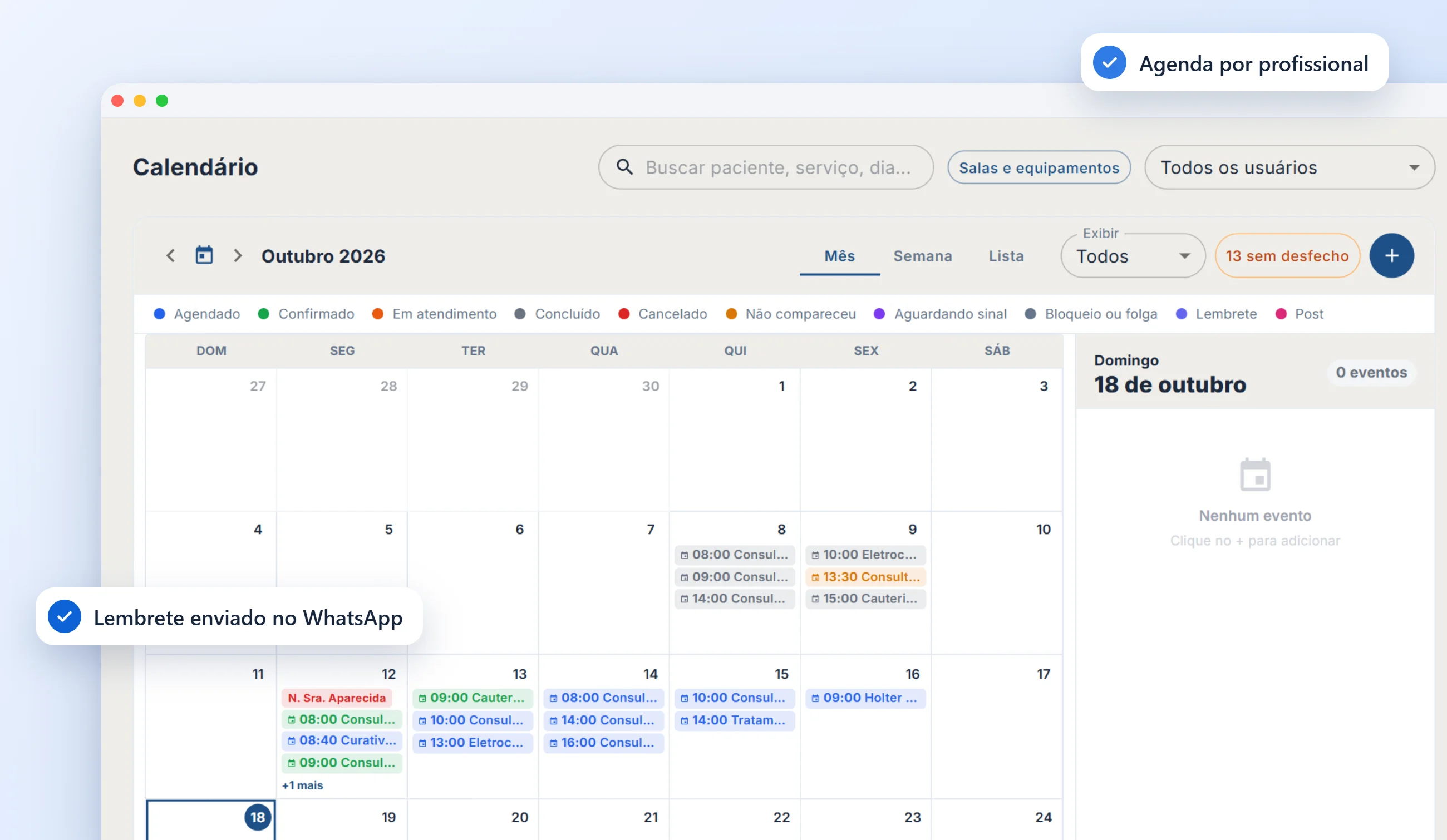
Task: Focus the Buscar paciente search field
Action: [765, 167]
